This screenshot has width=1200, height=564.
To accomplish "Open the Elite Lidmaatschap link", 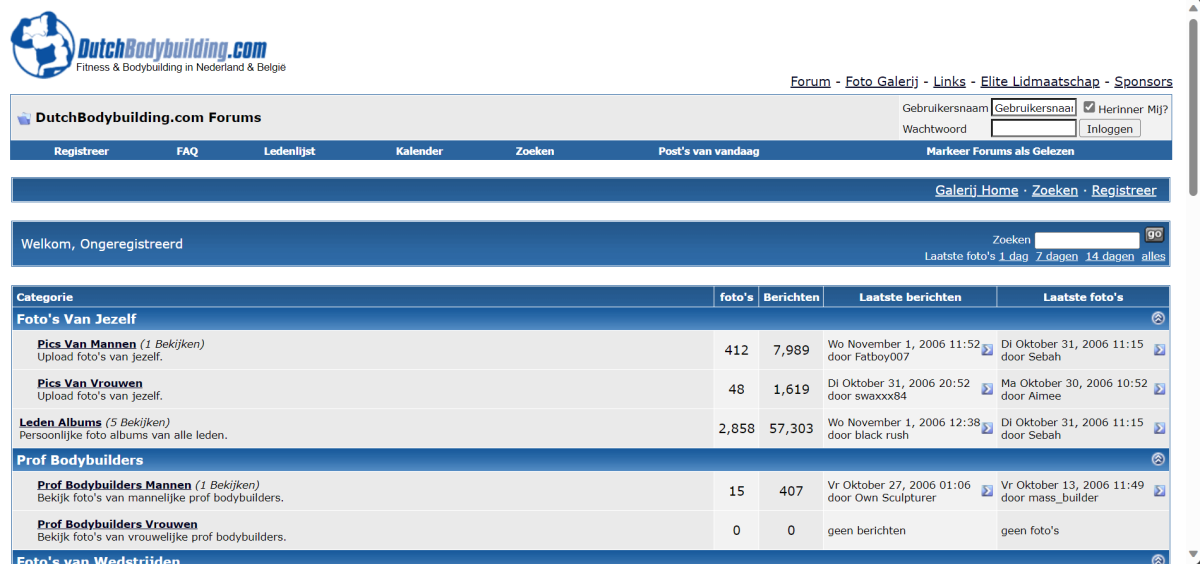I will (1040, 82).
